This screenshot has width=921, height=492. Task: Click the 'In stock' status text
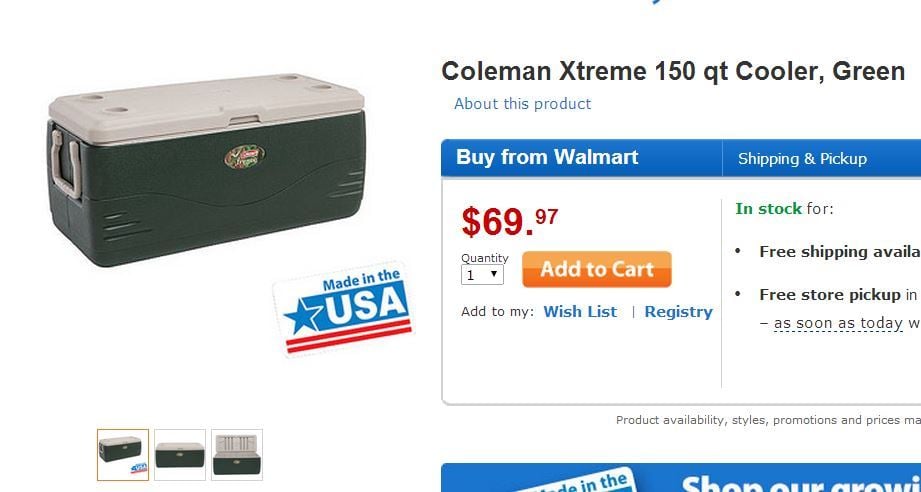point(768,209)
